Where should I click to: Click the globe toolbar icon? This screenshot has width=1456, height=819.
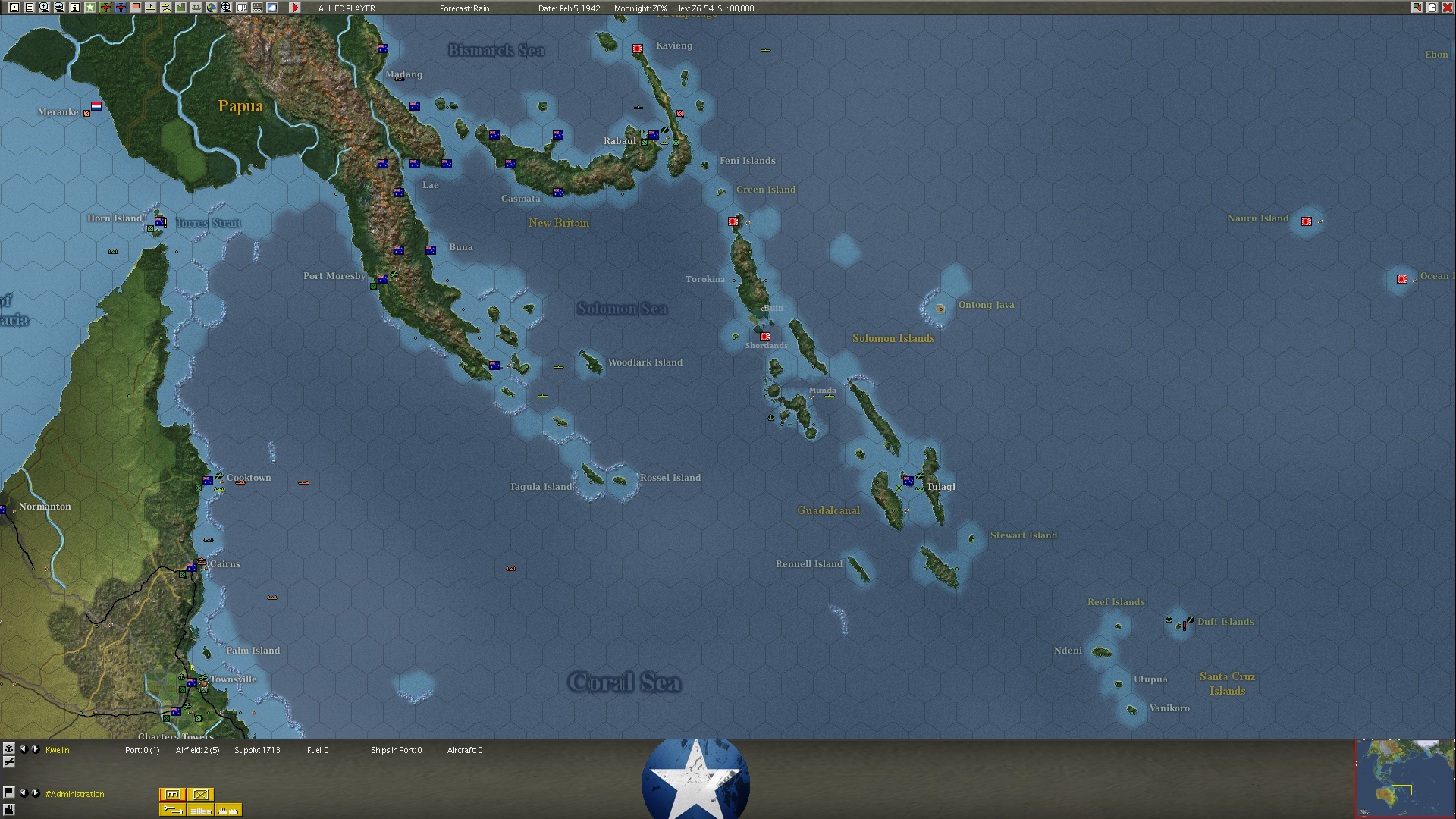click(212, 8)
